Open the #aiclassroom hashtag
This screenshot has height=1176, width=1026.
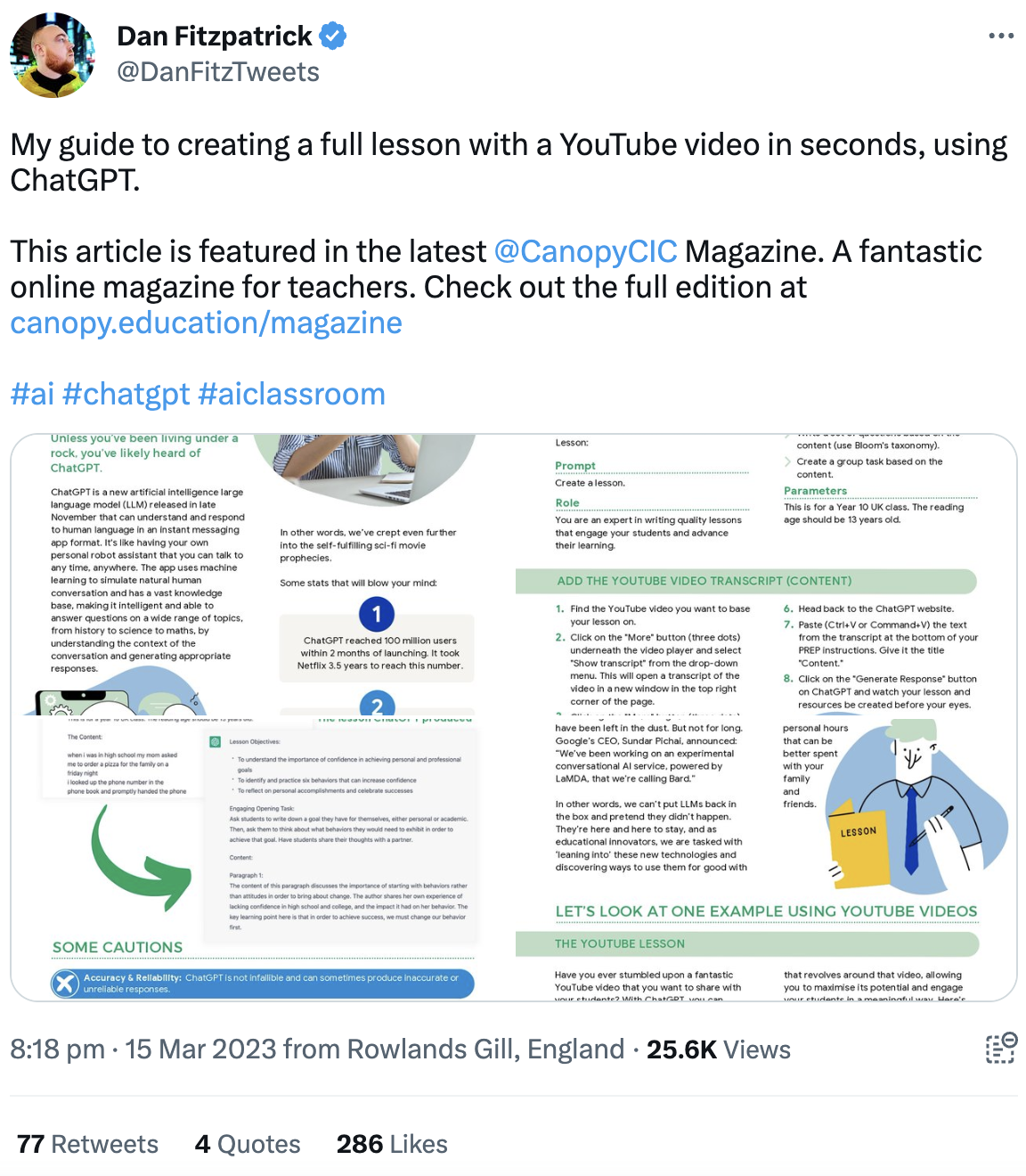(x=291, y=394)
